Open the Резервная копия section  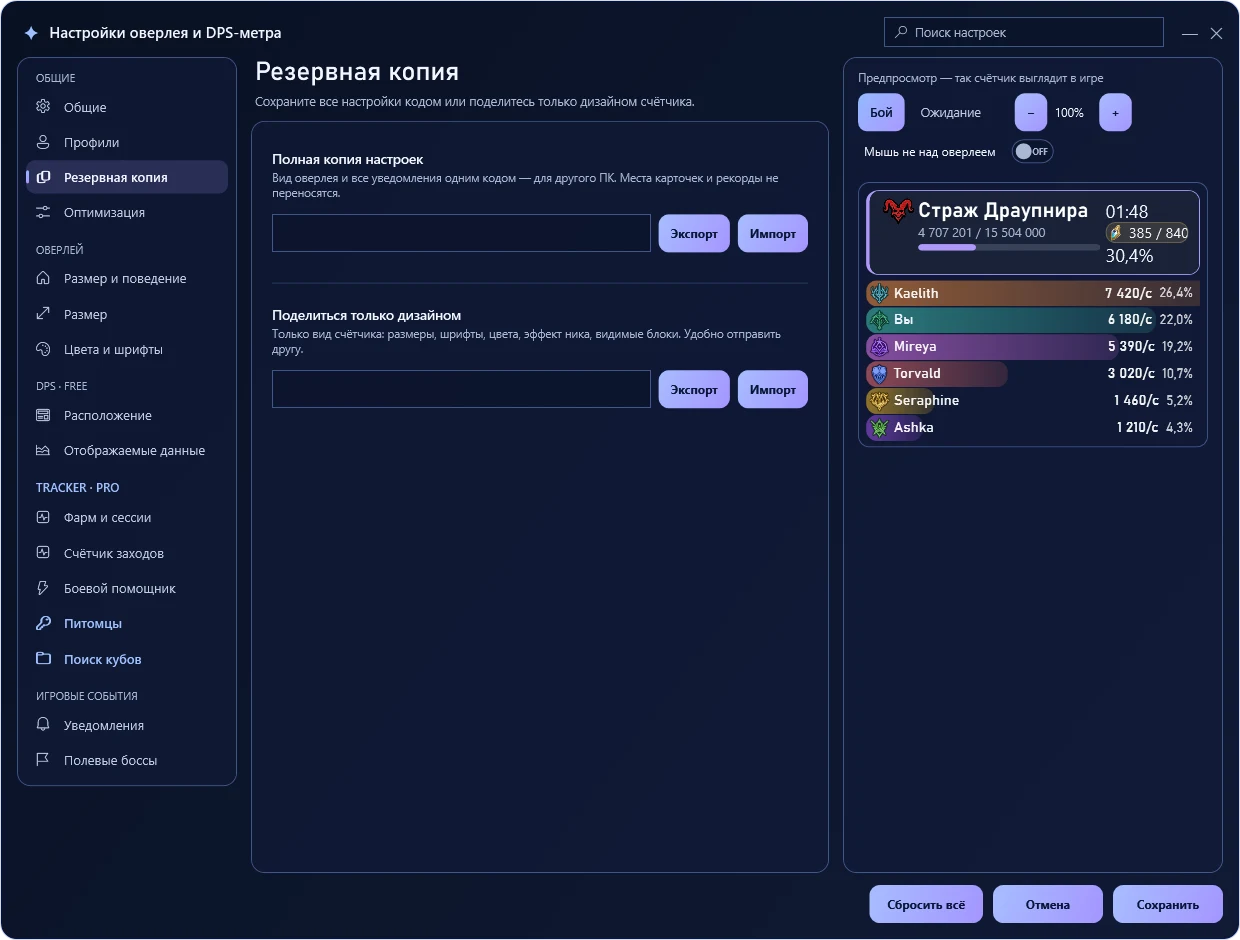(x=127, y=177)
